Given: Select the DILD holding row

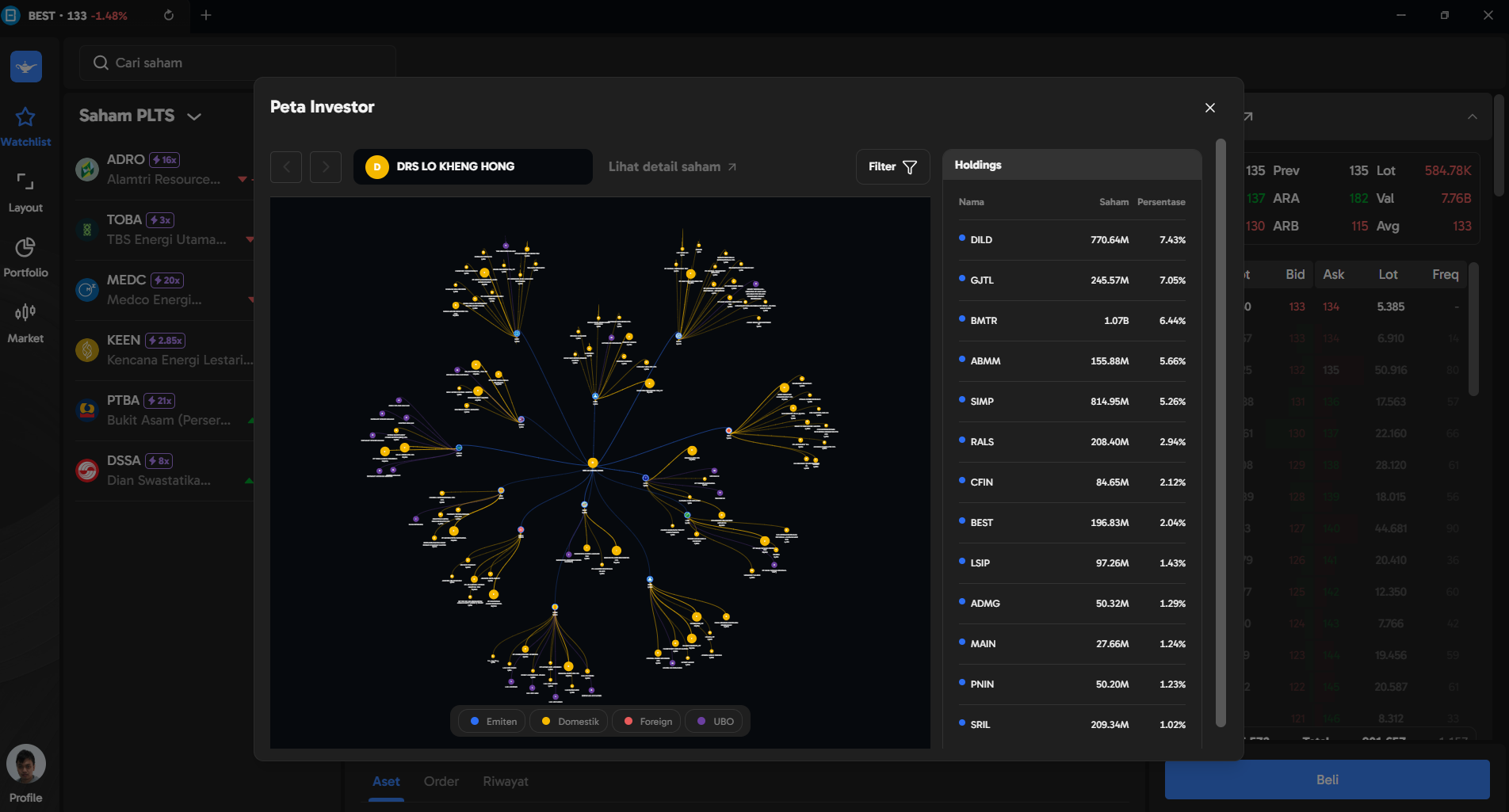Looking at the screenshot, I should pos(1072,240).
